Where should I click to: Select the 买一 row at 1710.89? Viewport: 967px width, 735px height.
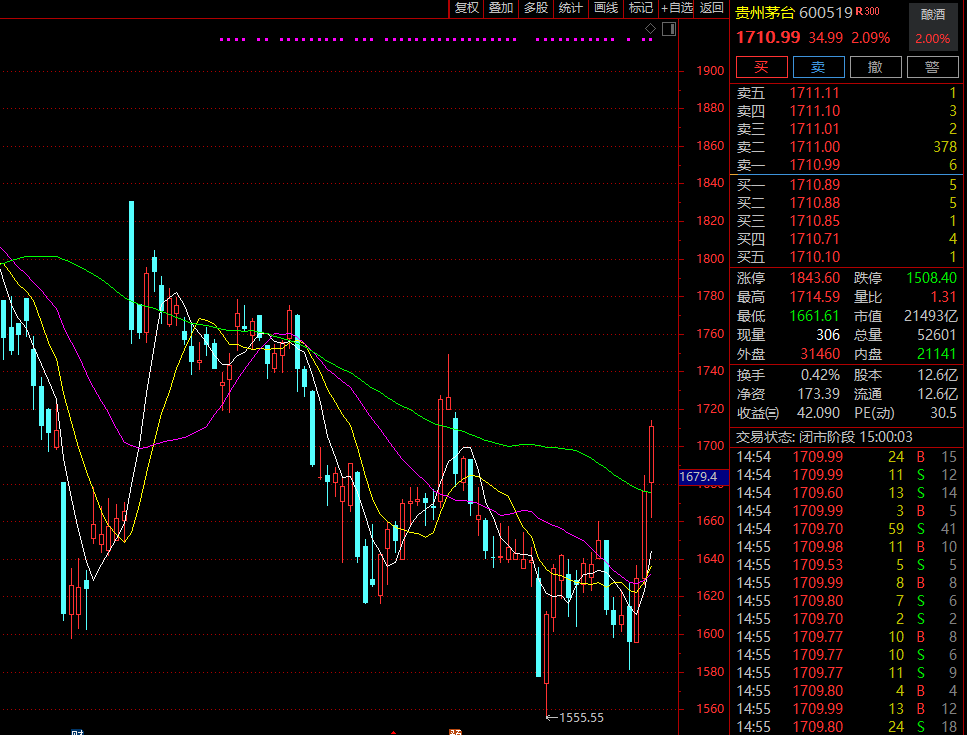pos(847,185)
